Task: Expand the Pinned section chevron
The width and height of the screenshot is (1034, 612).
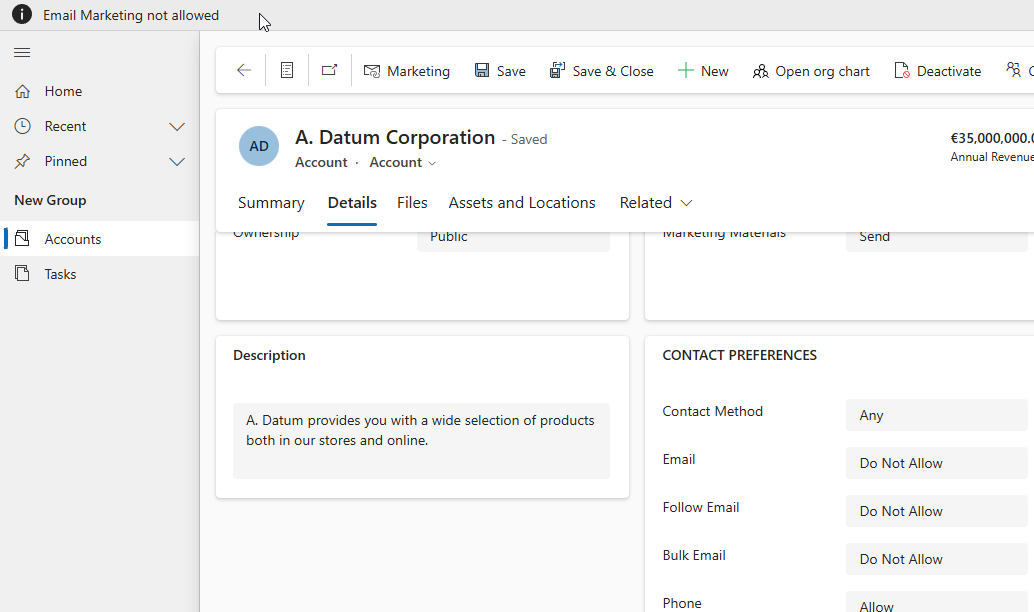Action: click(177, 161)
